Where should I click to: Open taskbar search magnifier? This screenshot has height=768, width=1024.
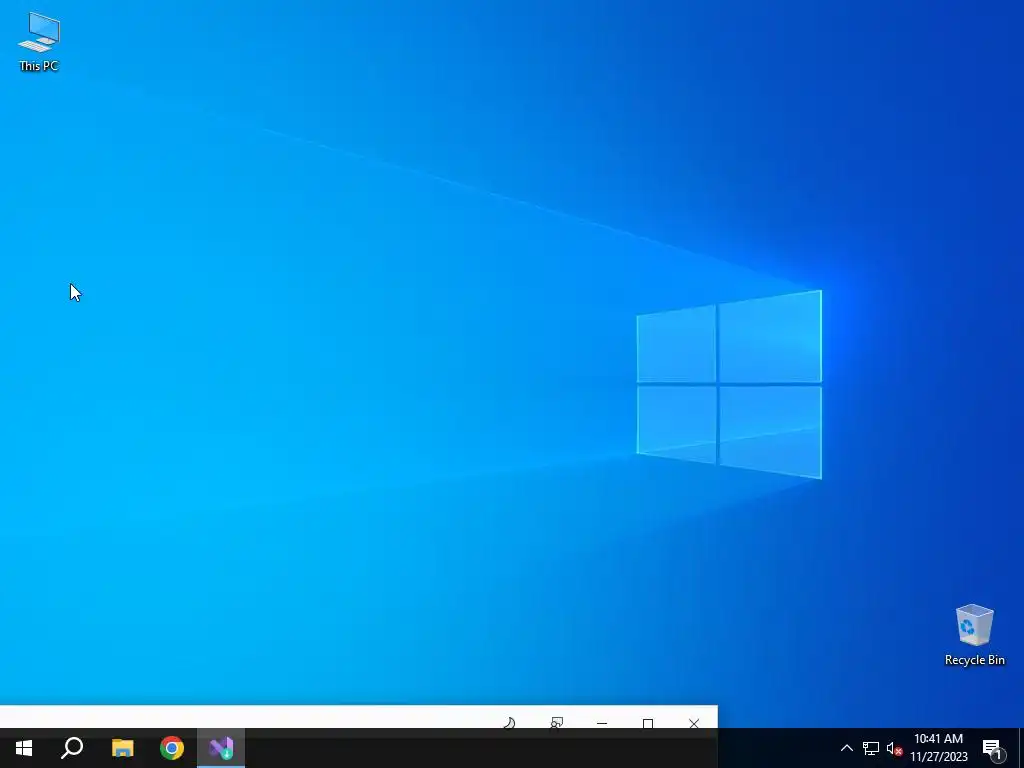(x=72, y=748)
